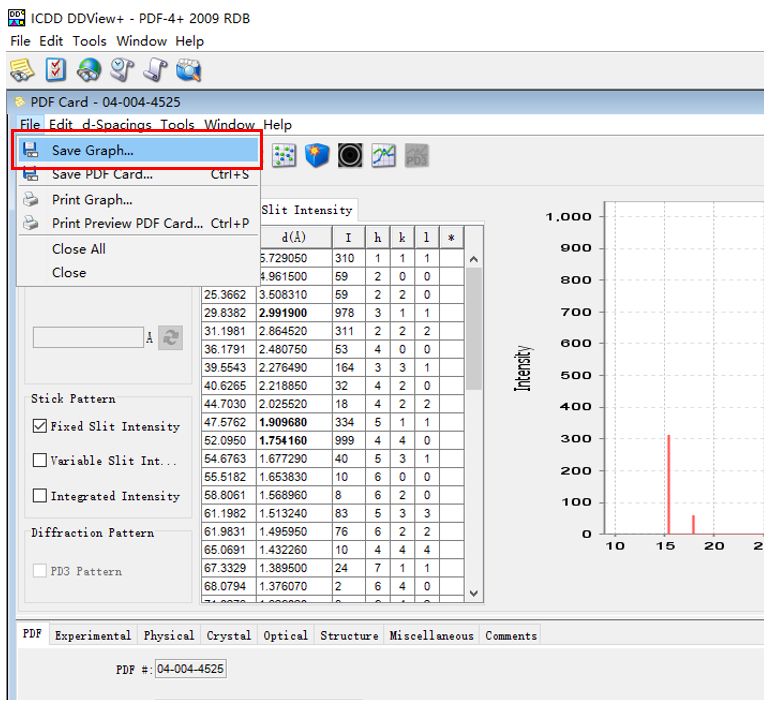Viewport: 778px width, 712px height.
Task: Open the PDF Card Edit menu
Action: (61, 125)
